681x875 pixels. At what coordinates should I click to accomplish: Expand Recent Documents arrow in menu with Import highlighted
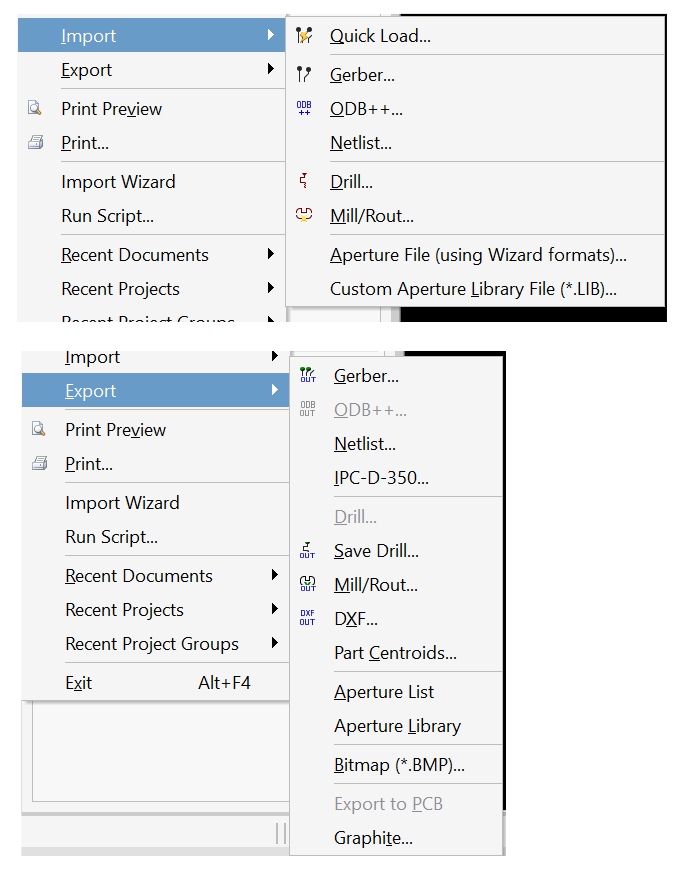(x=271, y=254)
